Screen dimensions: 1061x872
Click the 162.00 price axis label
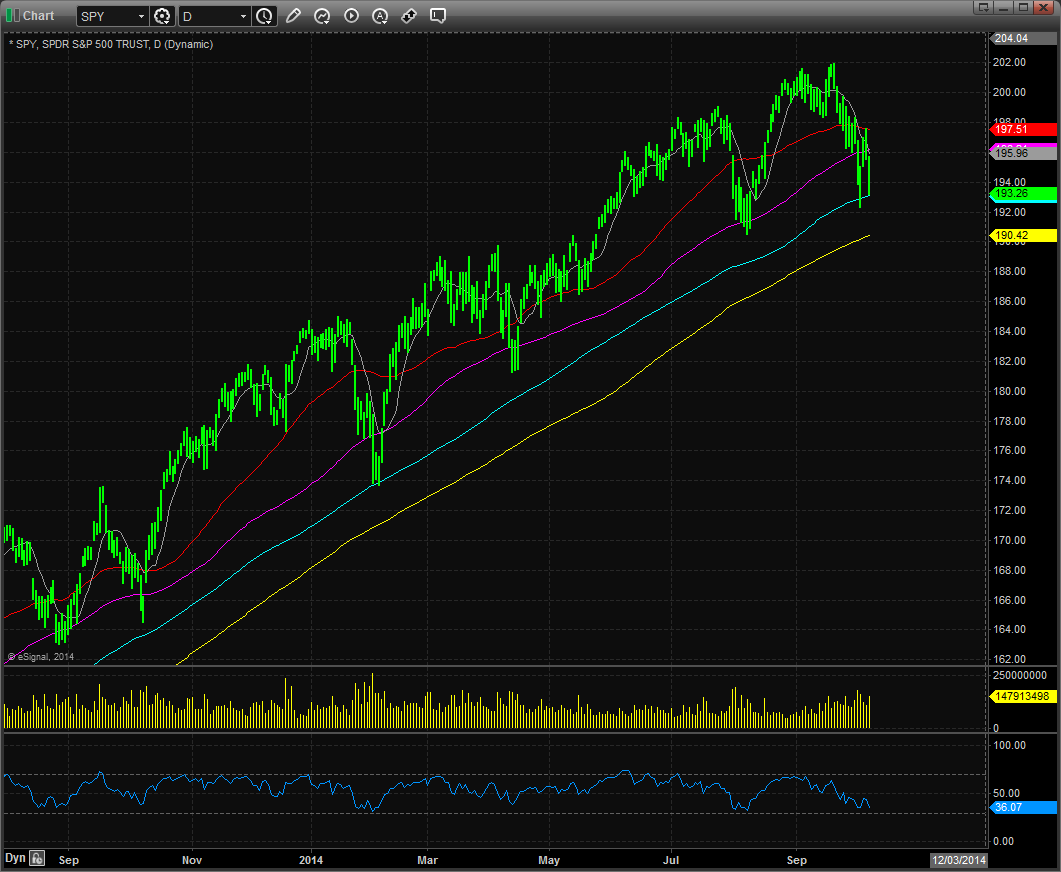point(1009,659)
